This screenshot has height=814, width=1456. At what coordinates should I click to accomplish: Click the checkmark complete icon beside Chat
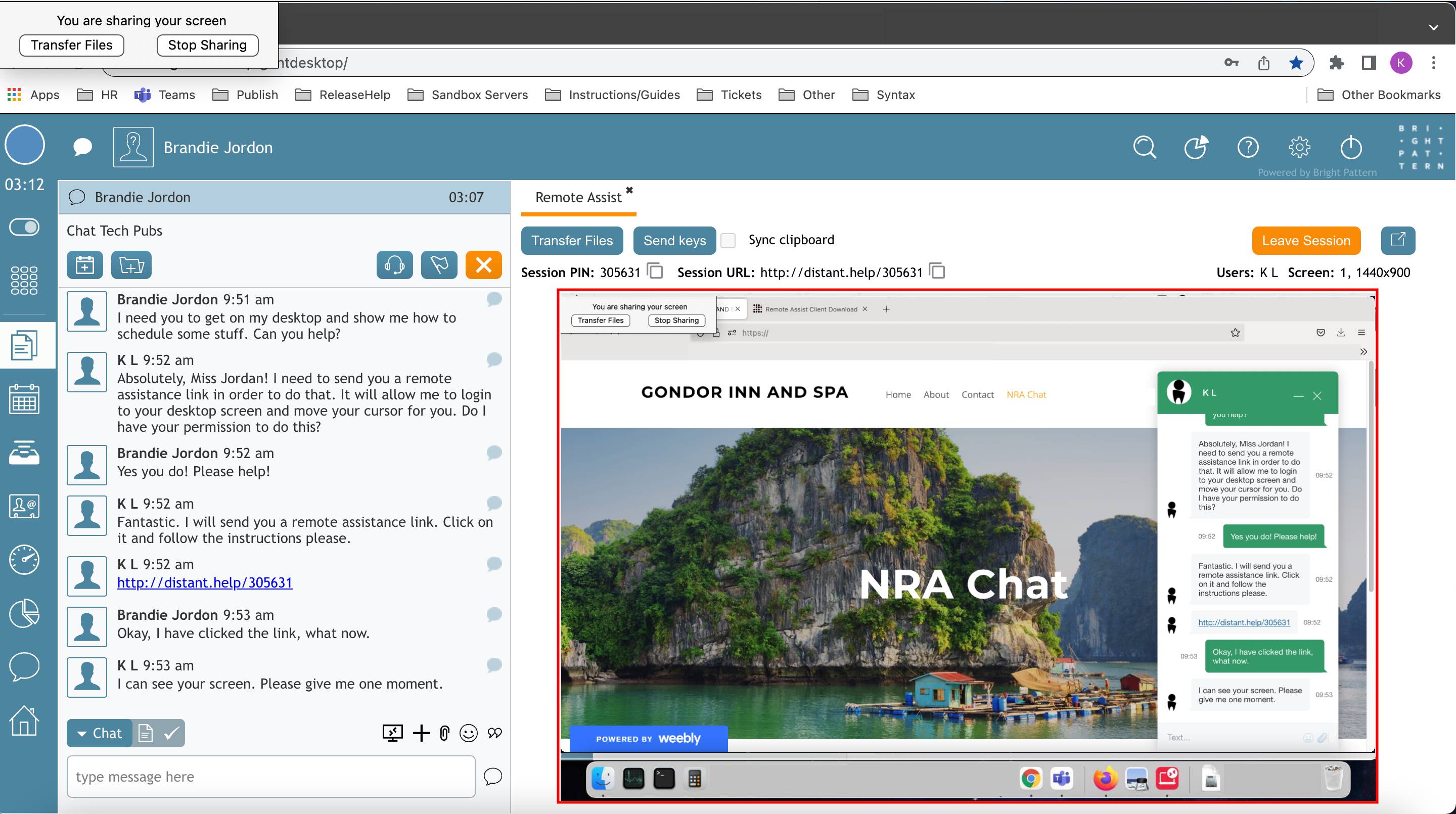pyautogui.click(x=171, y=733)
